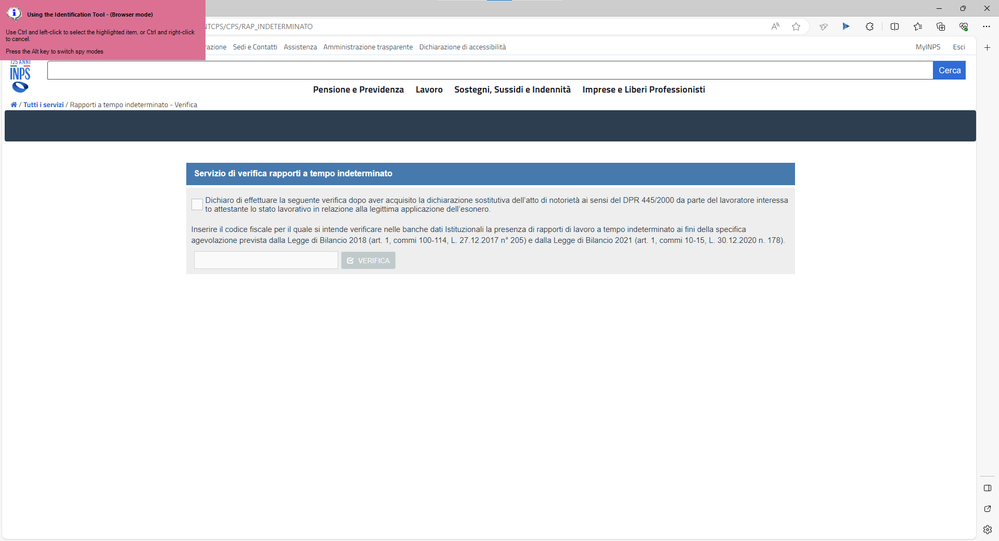
Task: Click the site search input field
Action: coord(490,71)
